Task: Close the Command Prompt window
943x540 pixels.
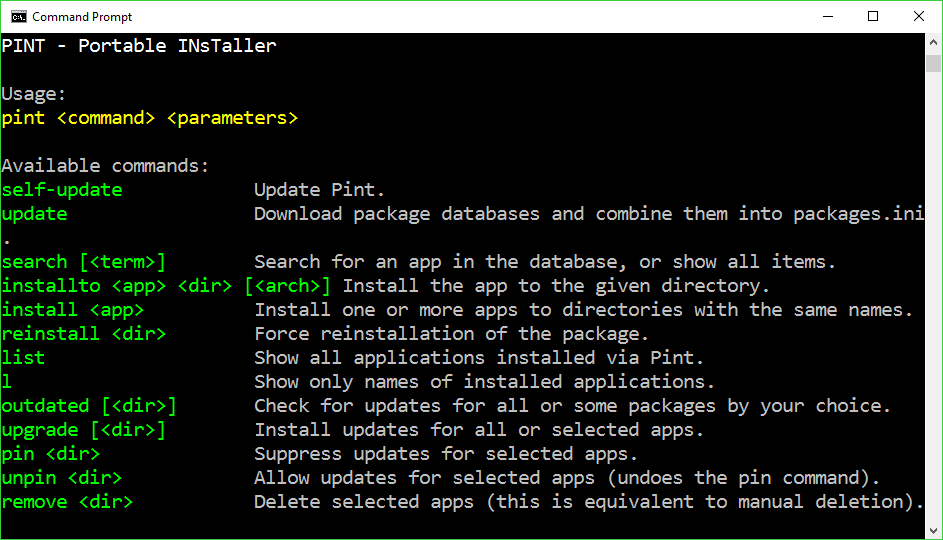Action: [919, 17]
